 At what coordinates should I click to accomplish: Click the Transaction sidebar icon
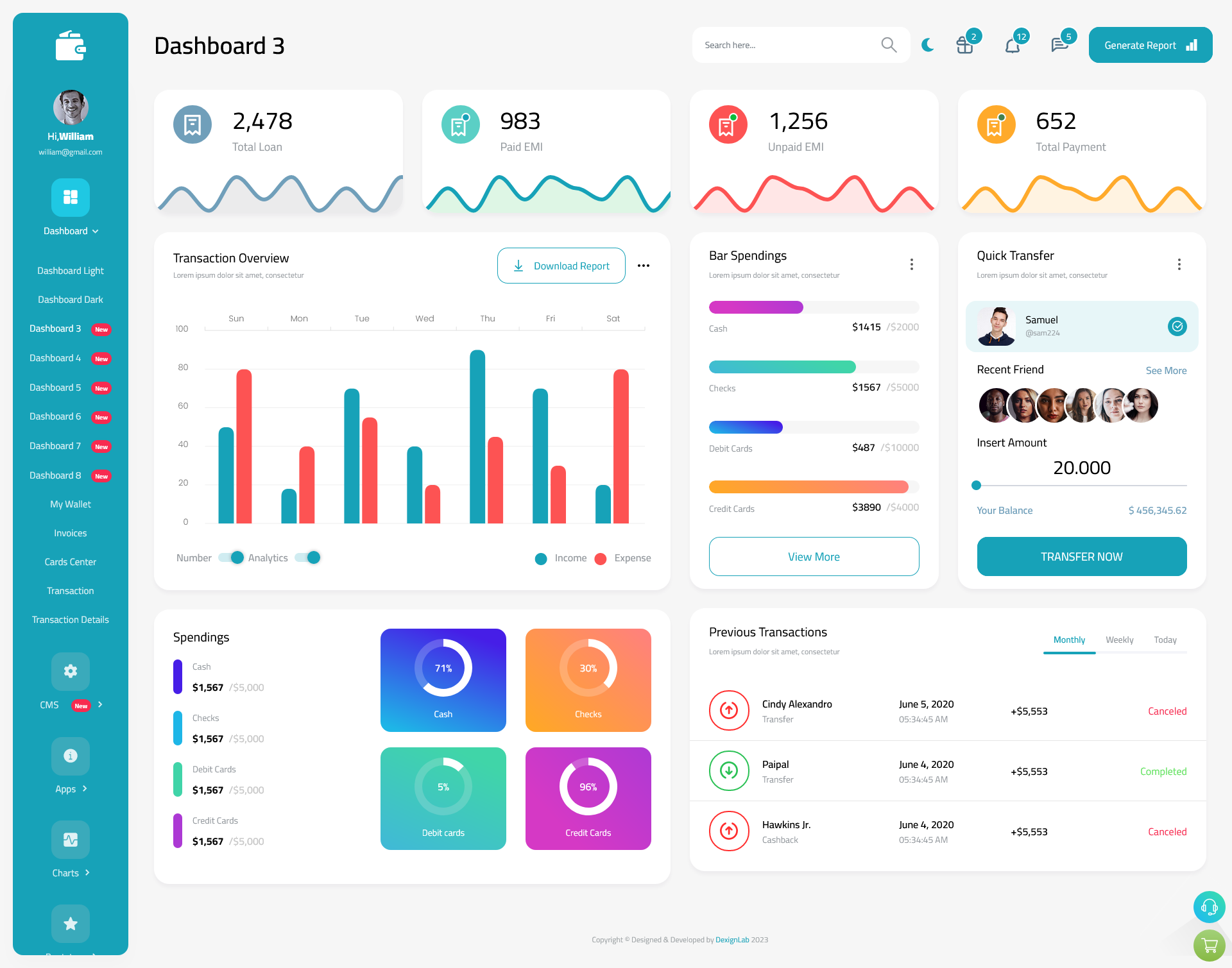point(69,590)
